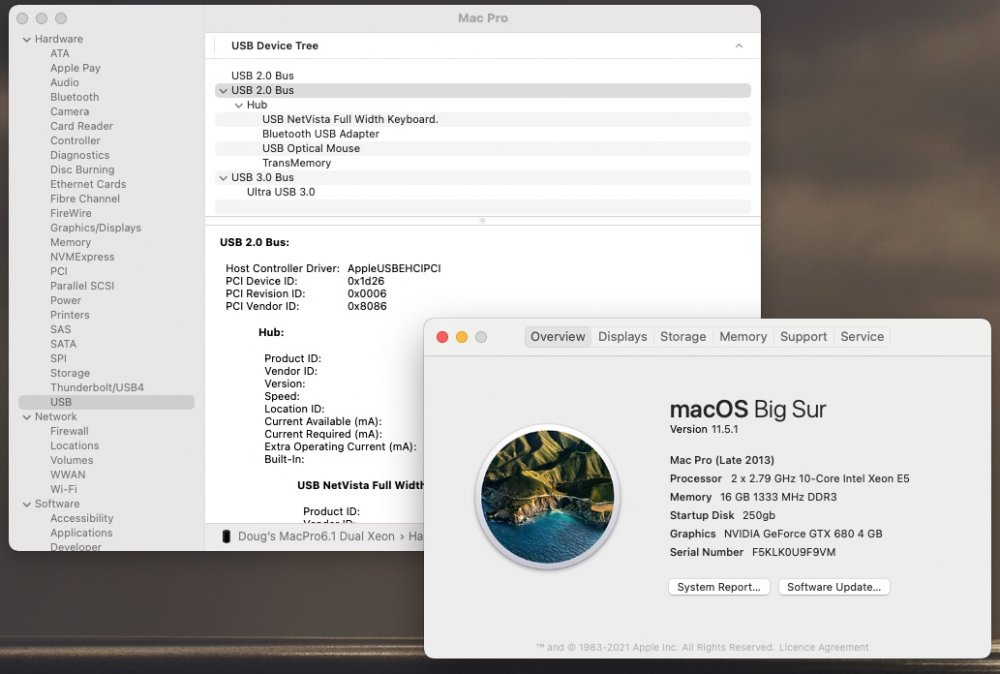1000x674 pixels.
Task: Select Applications under Software
Action: point(81,533)
